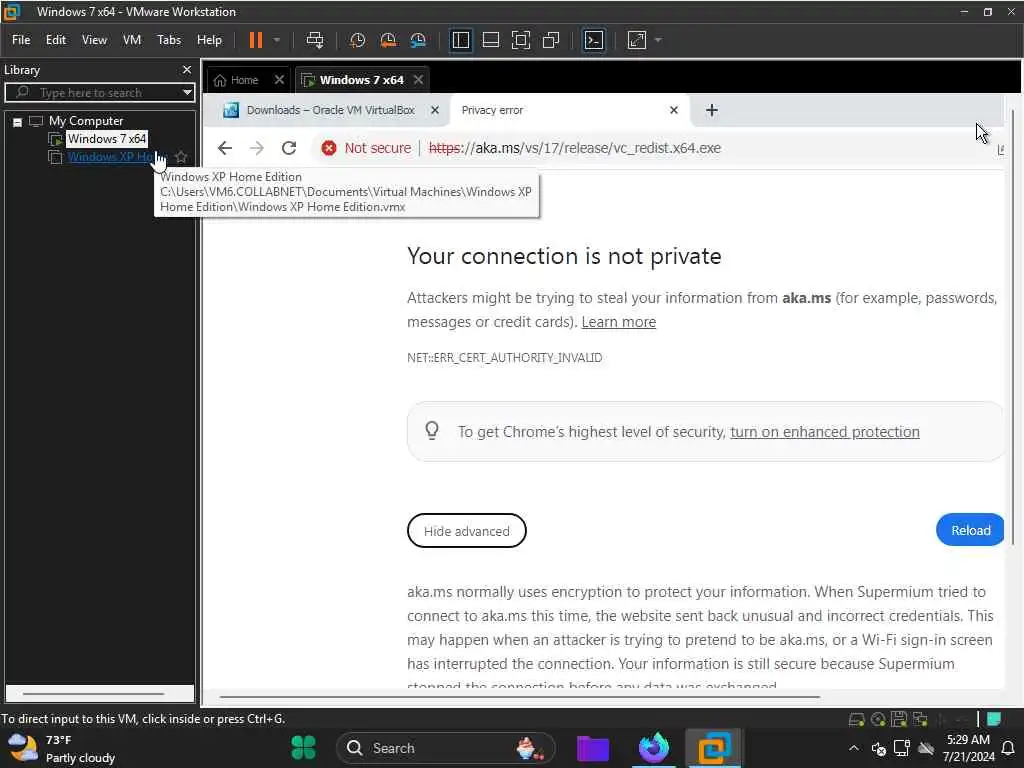Open the Tabs menu
Screen dimensions: 1024x768
click(x=168, y=40)
